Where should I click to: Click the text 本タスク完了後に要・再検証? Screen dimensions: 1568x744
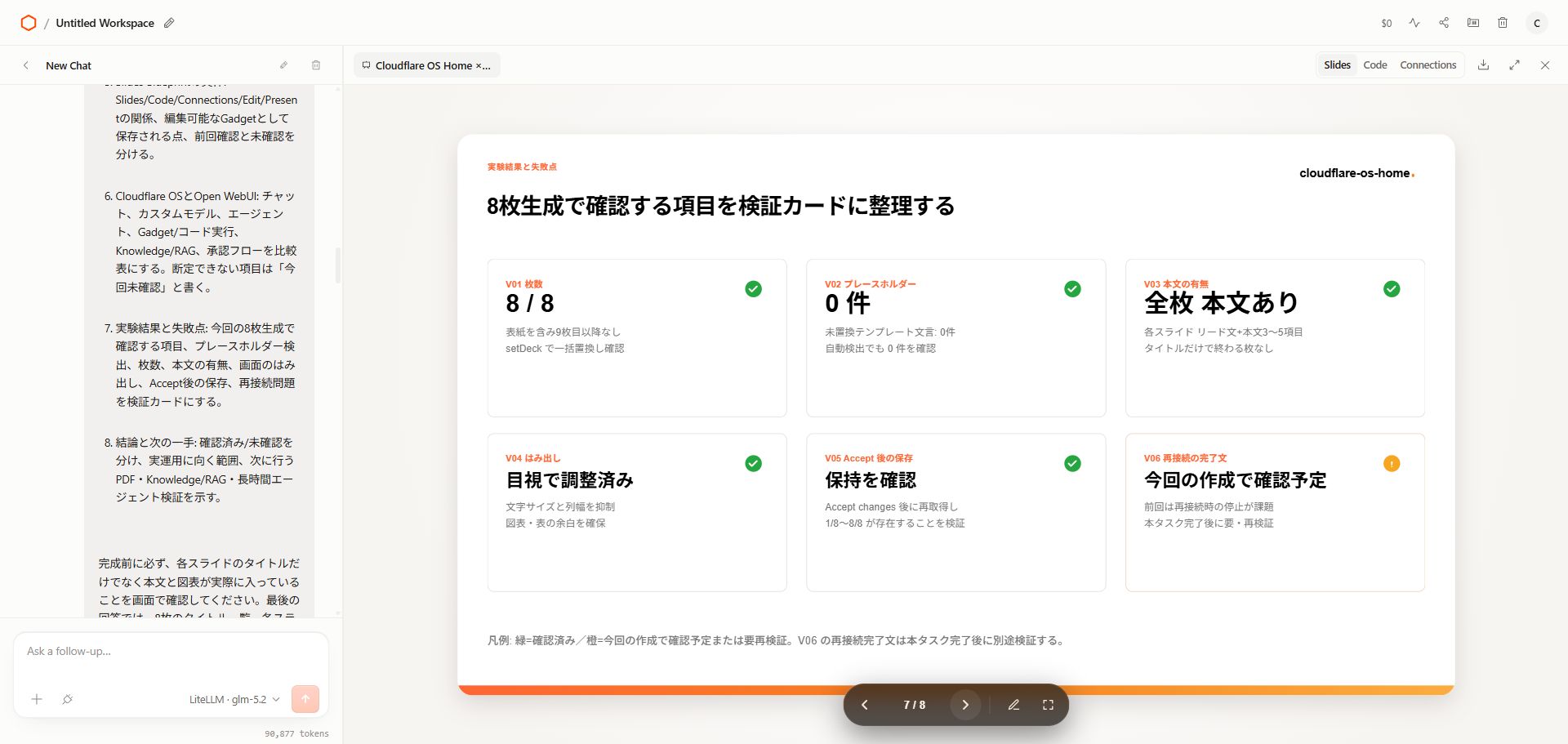click(x=1209, y=523)
